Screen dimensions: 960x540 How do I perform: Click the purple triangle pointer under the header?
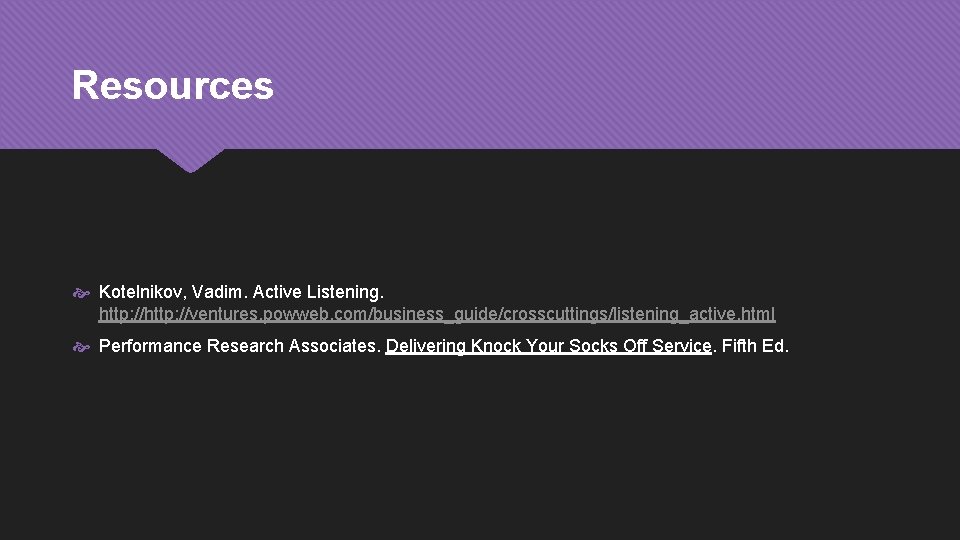[x=190, y=160]
